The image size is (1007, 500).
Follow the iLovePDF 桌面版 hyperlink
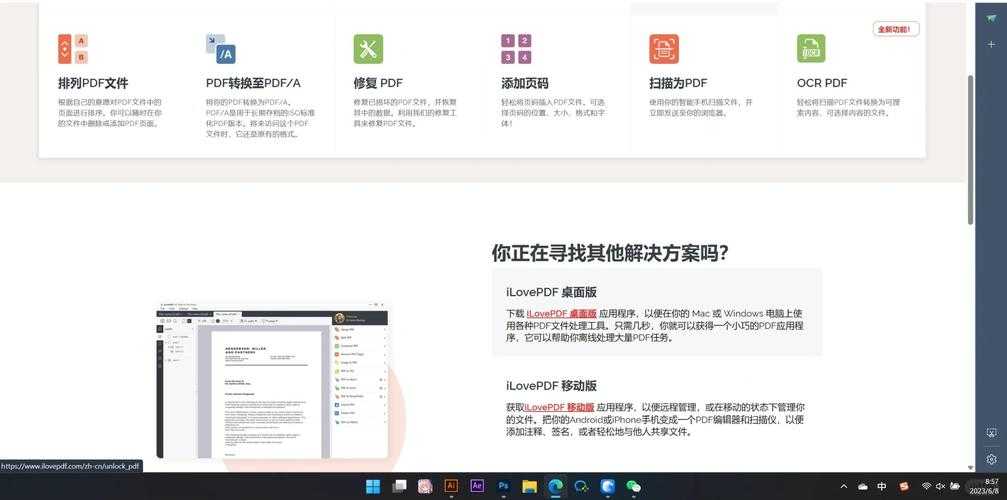561,314
